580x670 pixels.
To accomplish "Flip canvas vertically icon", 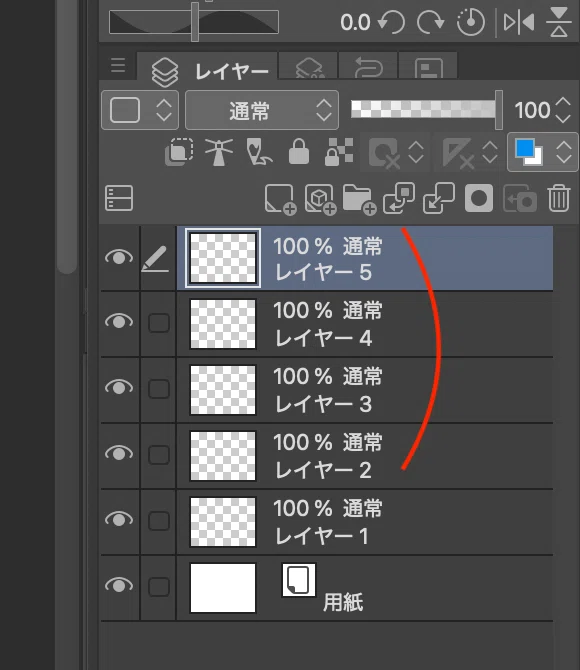I will click(x=559, y=21).
